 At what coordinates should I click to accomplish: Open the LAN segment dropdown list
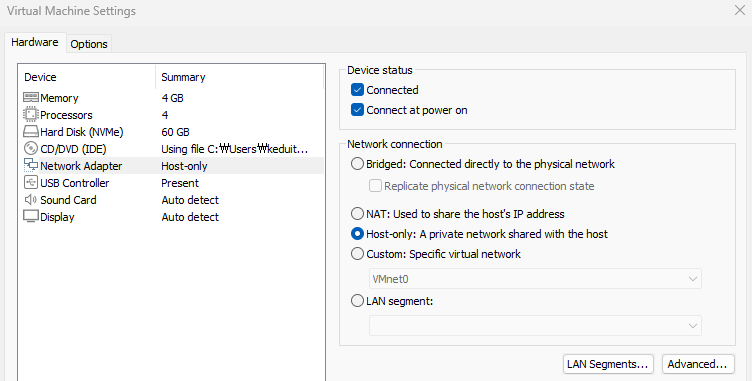535,325
